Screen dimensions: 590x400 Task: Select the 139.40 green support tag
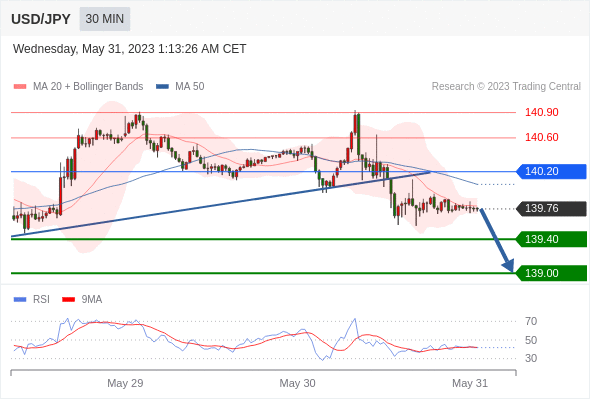(551, 239)
